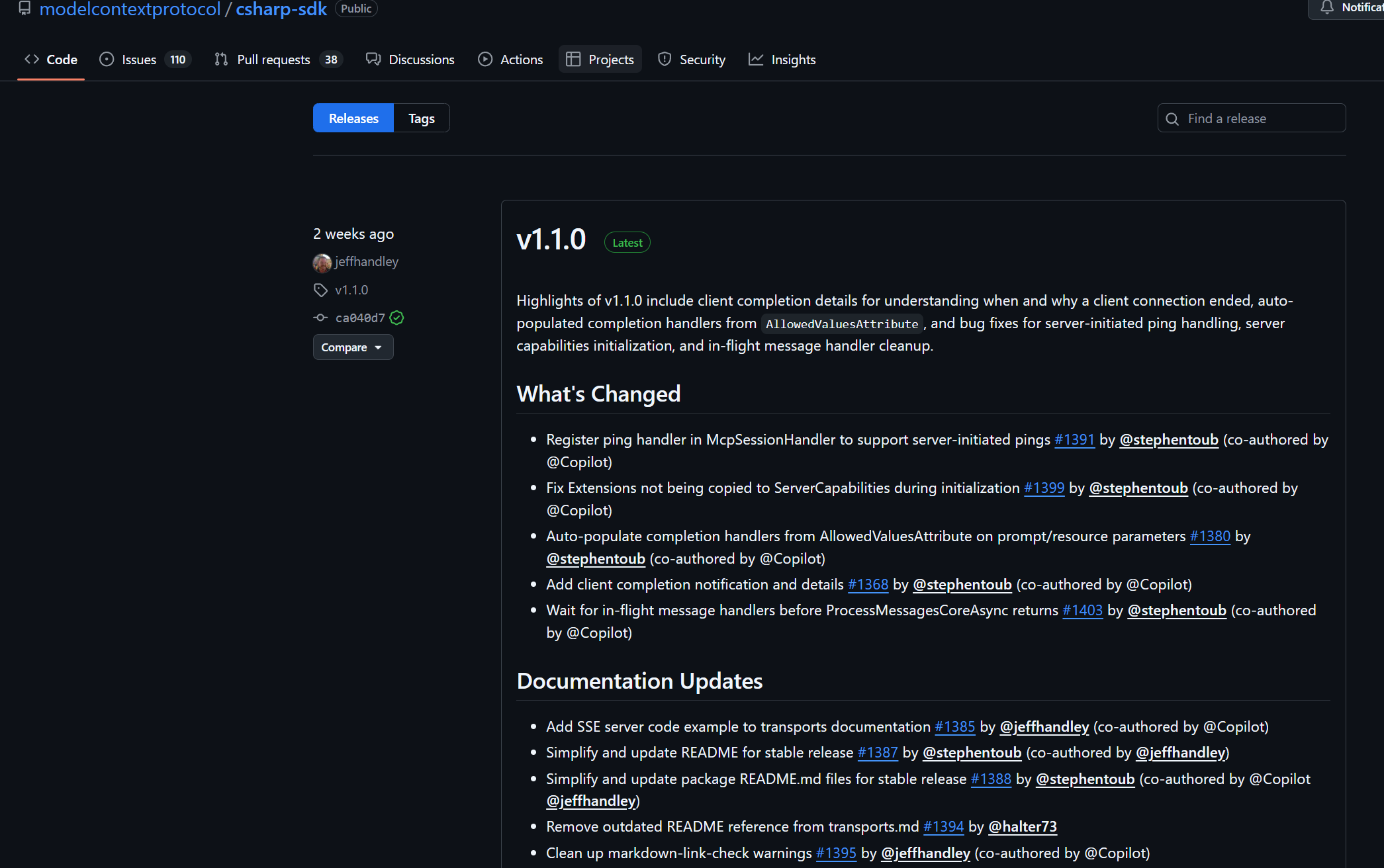Click the notifications bell icon
Image resolution: width=1384 pixels, height=868 pixels.
coord(1327,7)
